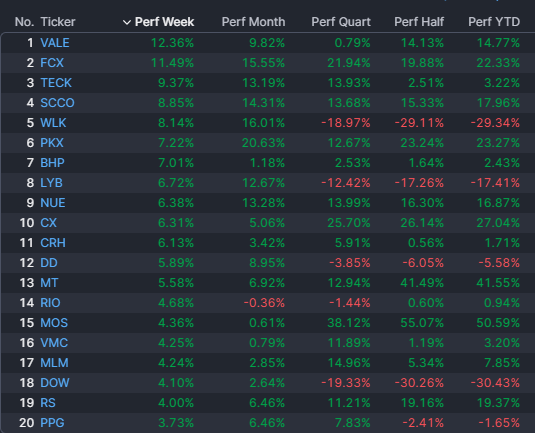535x433 pixels.
Task: Open the VALE ticker link
Action: pos(55,43)
